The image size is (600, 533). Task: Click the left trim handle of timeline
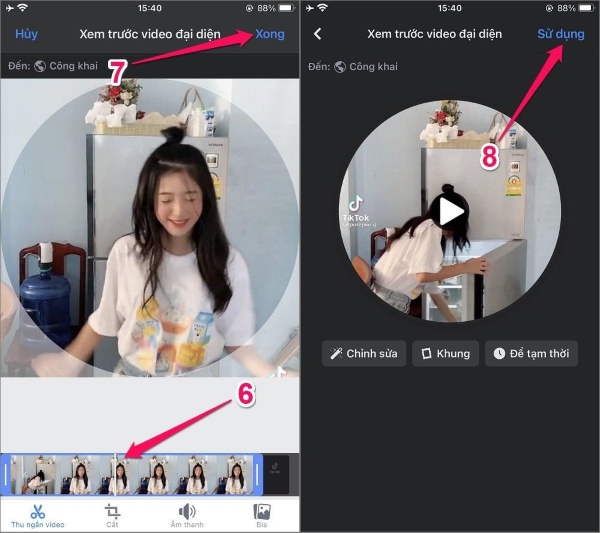click(x=6, y=475)
